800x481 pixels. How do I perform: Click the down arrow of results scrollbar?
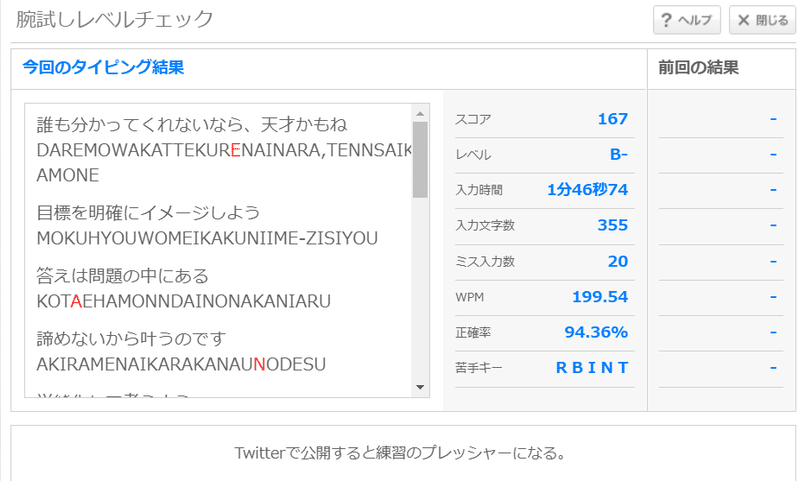420,387
